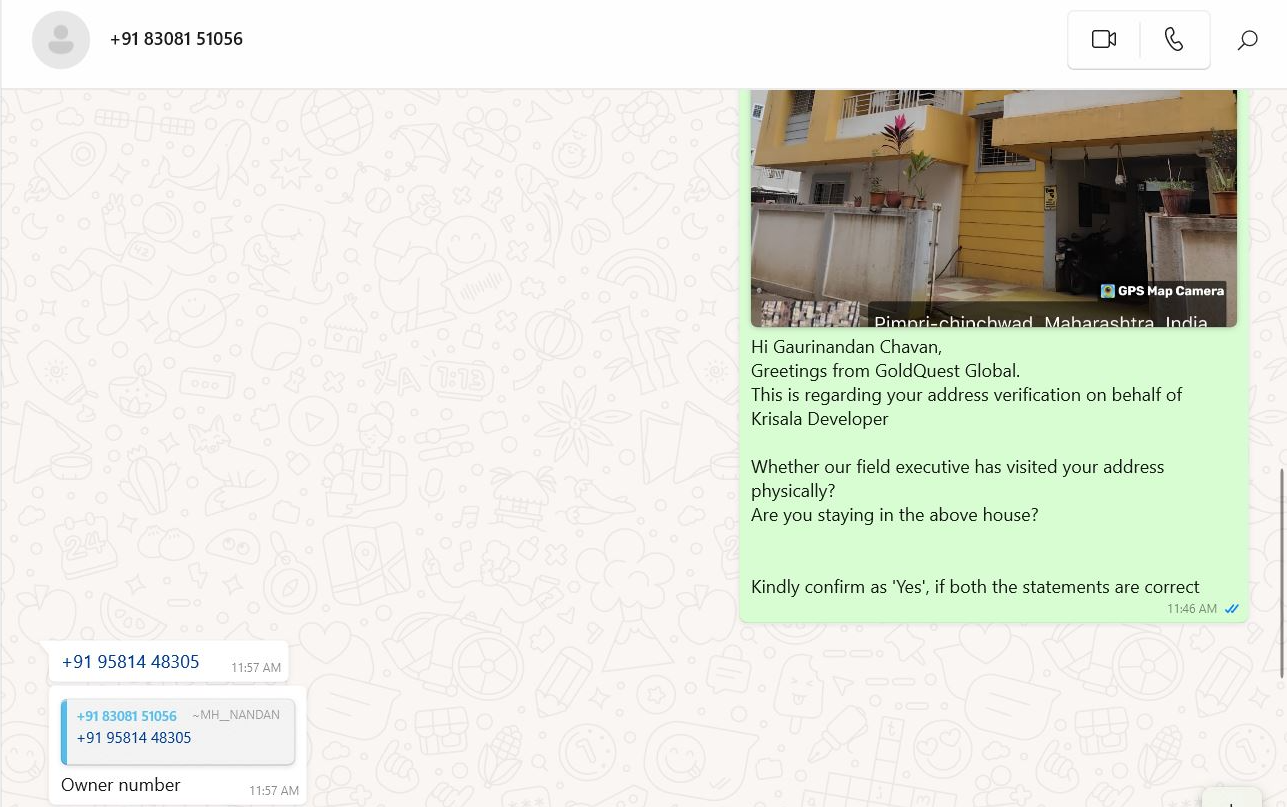The image size is (1287, 807).
Task: Click "Kindly confirm as 'Yes'" message line
Action: click(975, 587)
